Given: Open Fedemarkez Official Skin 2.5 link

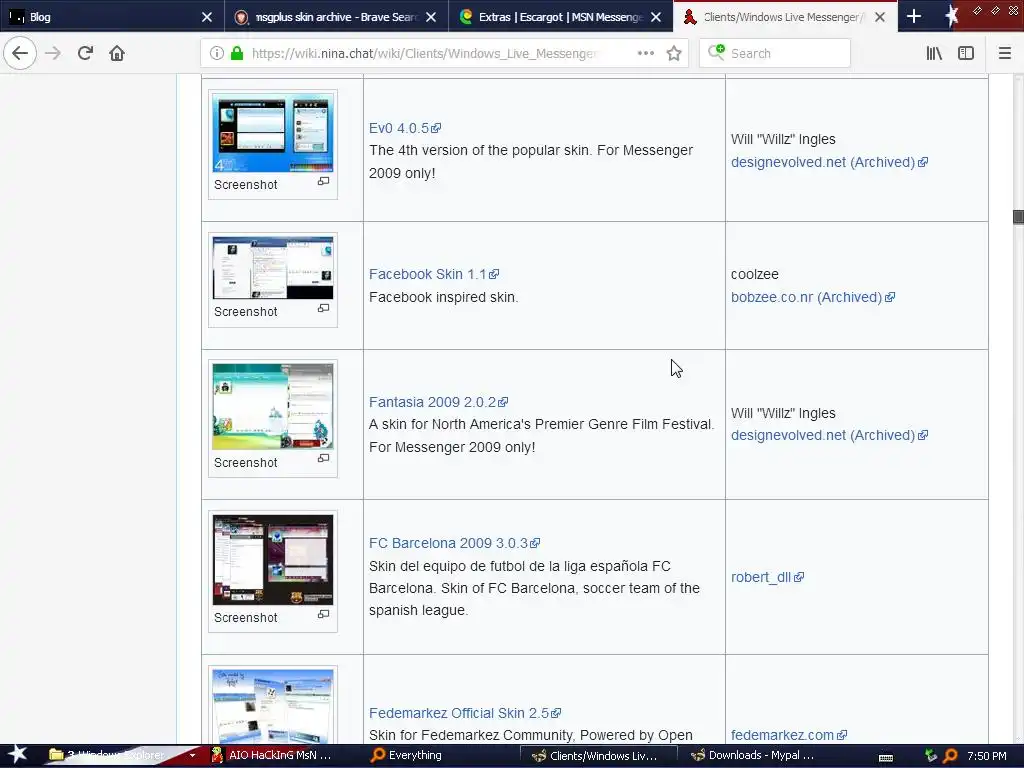Looking at the screenshot, I should point(465,712).
